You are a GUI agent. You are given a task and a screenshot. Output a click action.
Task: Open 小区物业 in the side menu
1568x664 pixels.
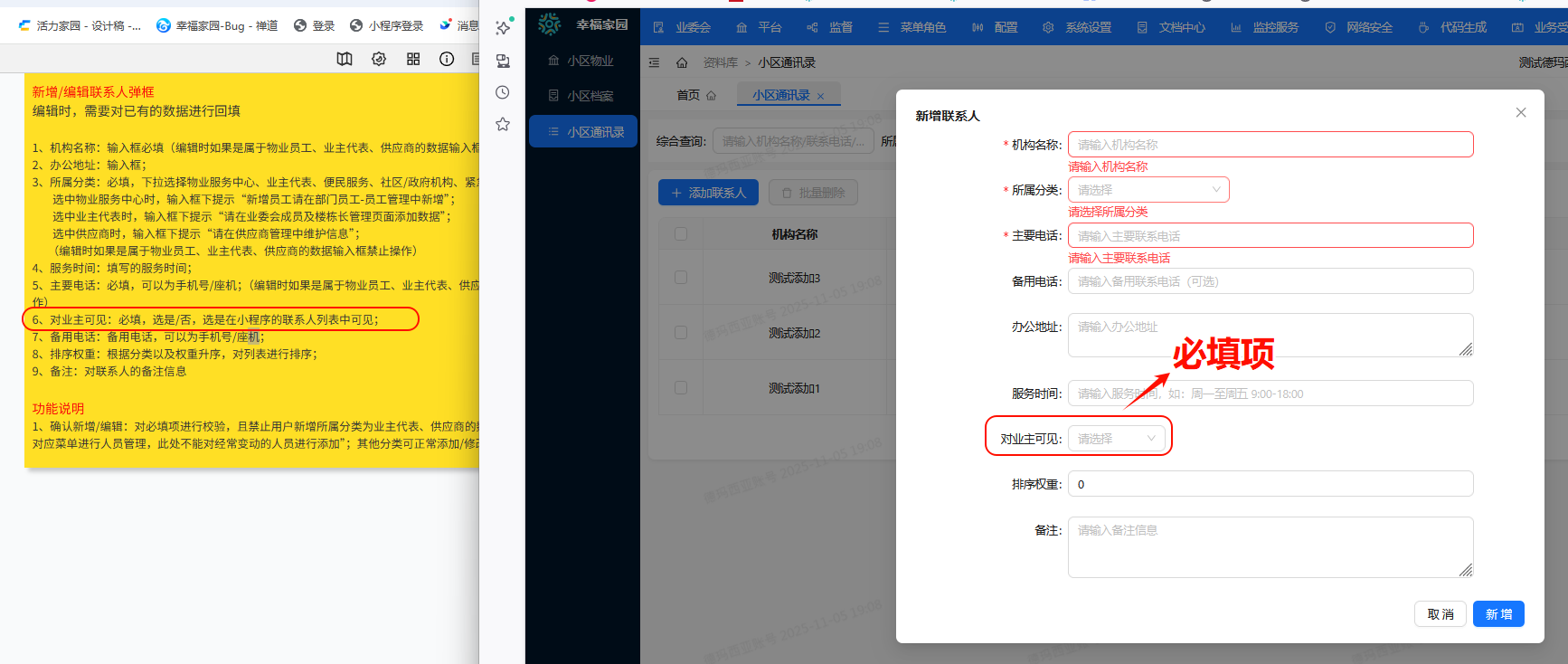pyautogui.click(x=582, y=61)
